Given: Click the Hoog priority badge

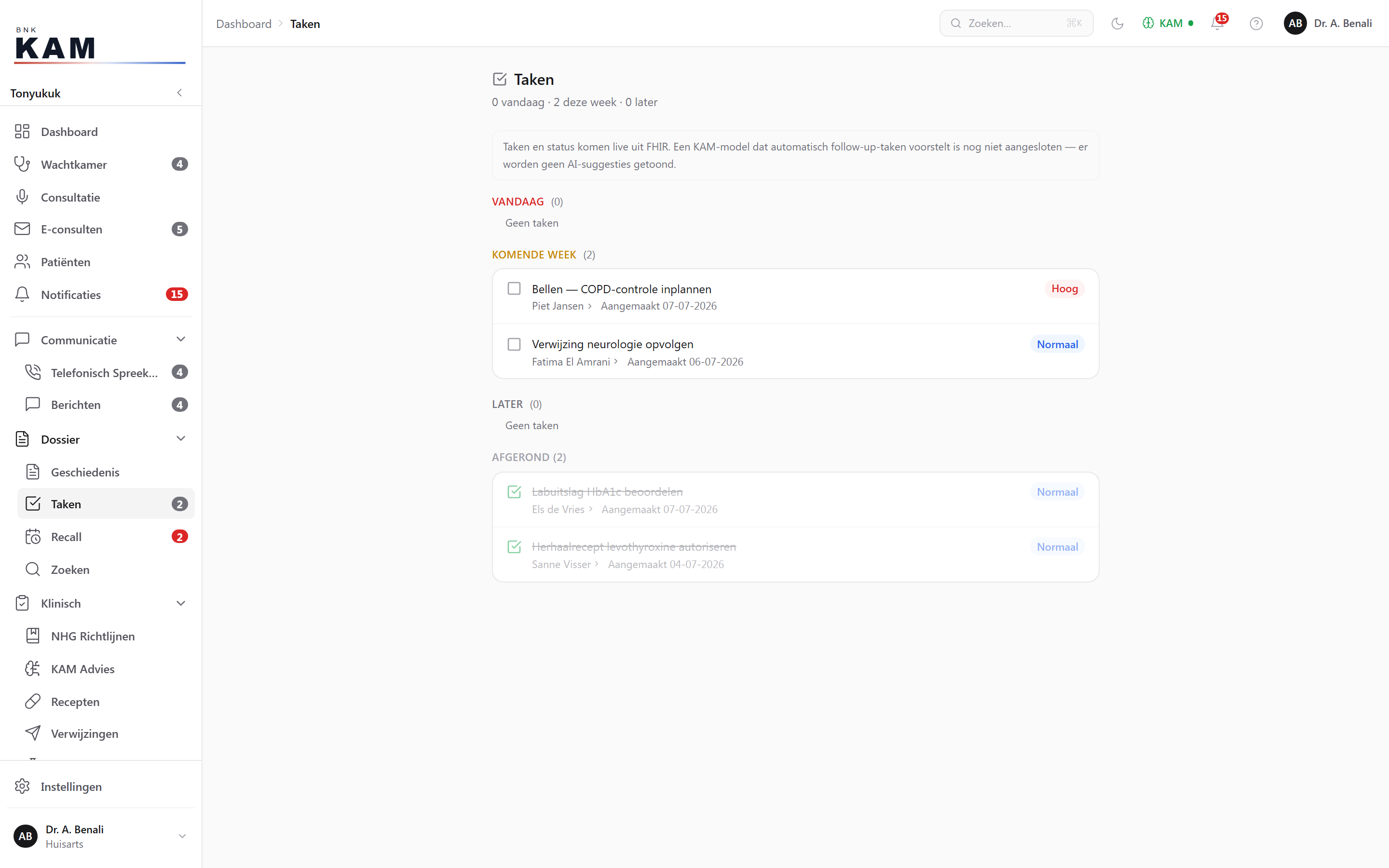Looking at the screenshot, I should 1064,289.
